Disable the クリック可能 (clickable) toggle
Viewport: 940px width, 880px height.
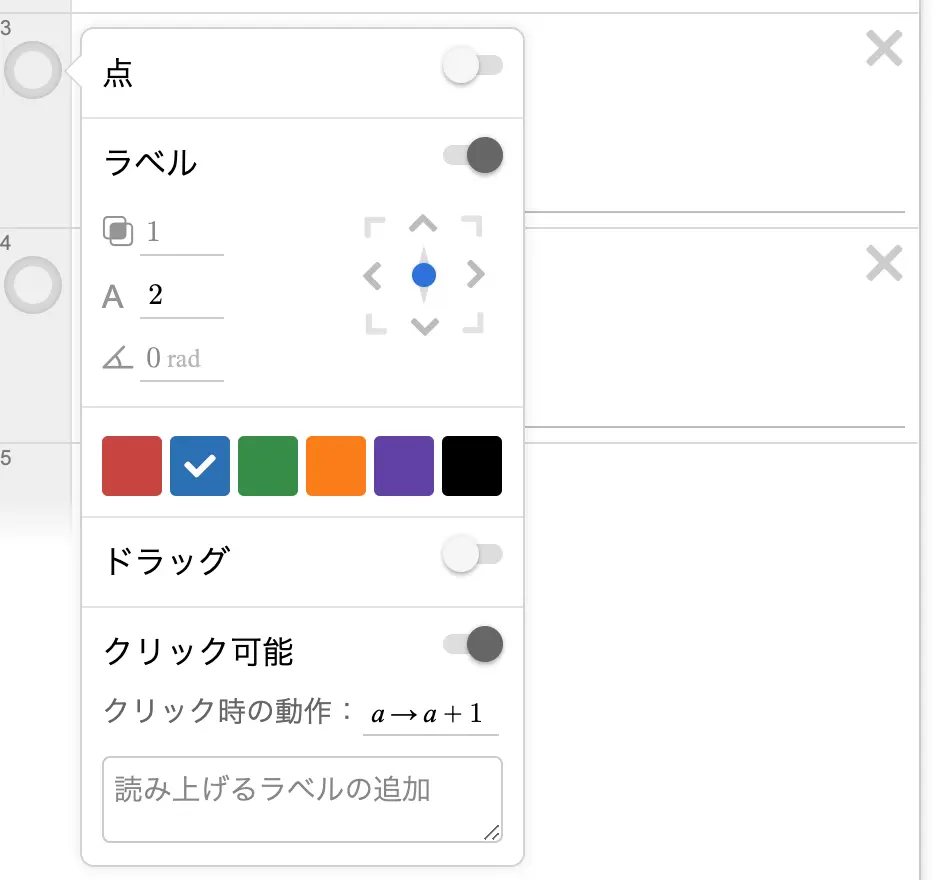pyautogui.click(x=472, y=645)
